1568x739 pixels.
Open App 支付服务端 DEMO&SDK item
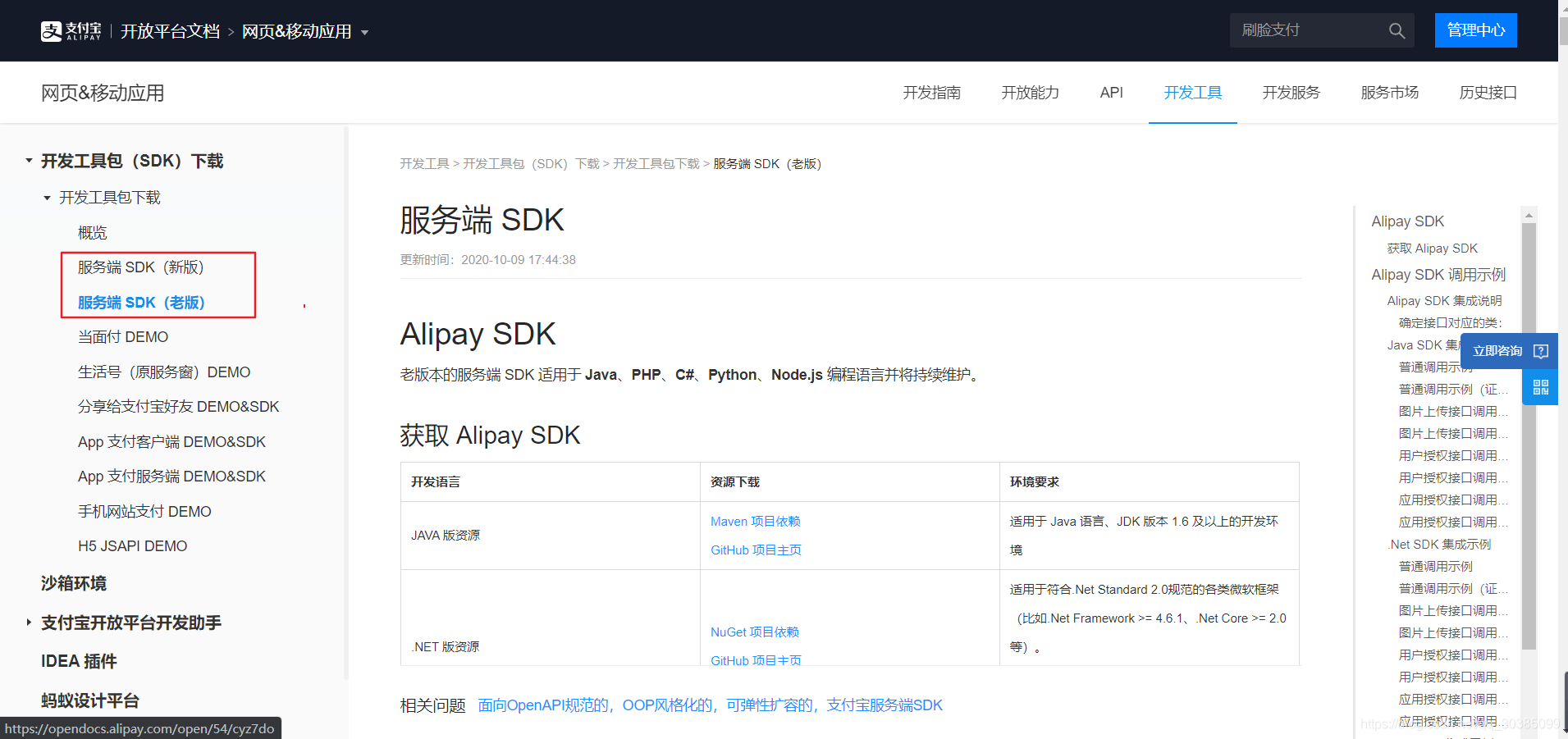point(171,477)
